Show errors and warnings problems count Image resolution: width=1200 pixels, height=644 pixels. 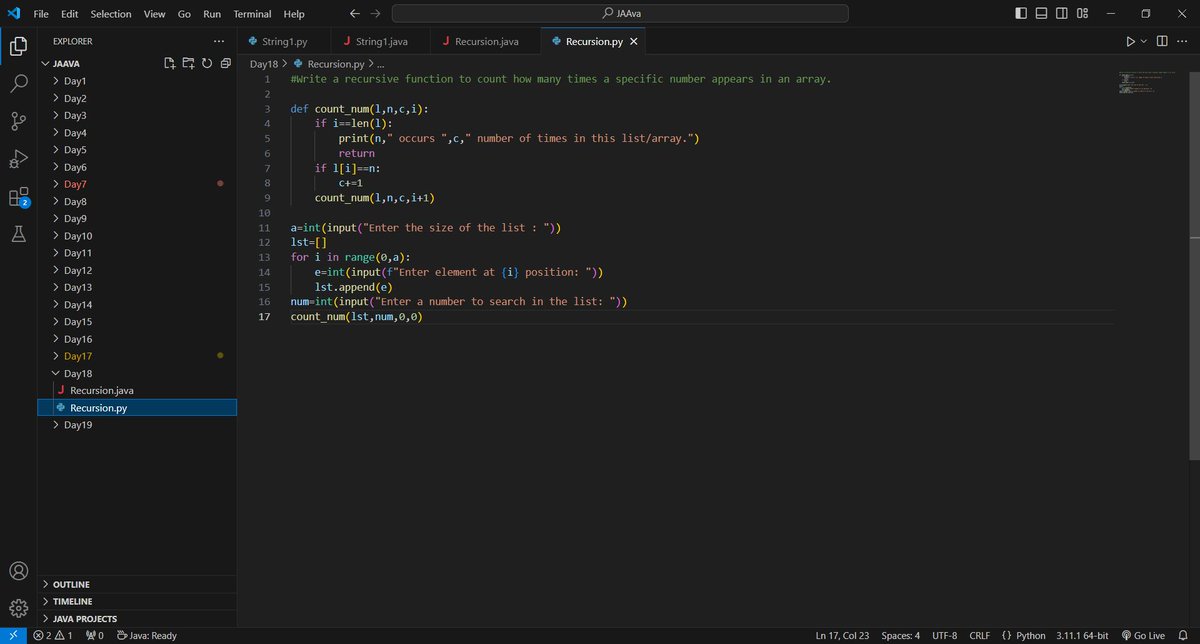click(x=52, y=635)
